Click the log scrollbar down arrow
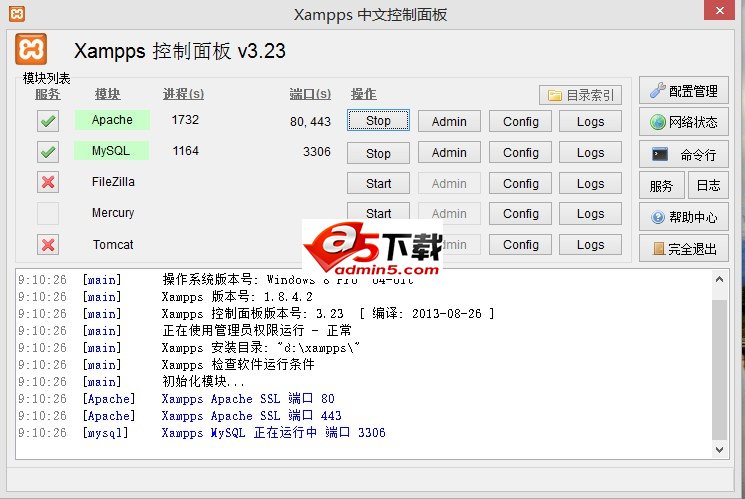The width and height of the screenshot is (745, 499). pos(719,450)
